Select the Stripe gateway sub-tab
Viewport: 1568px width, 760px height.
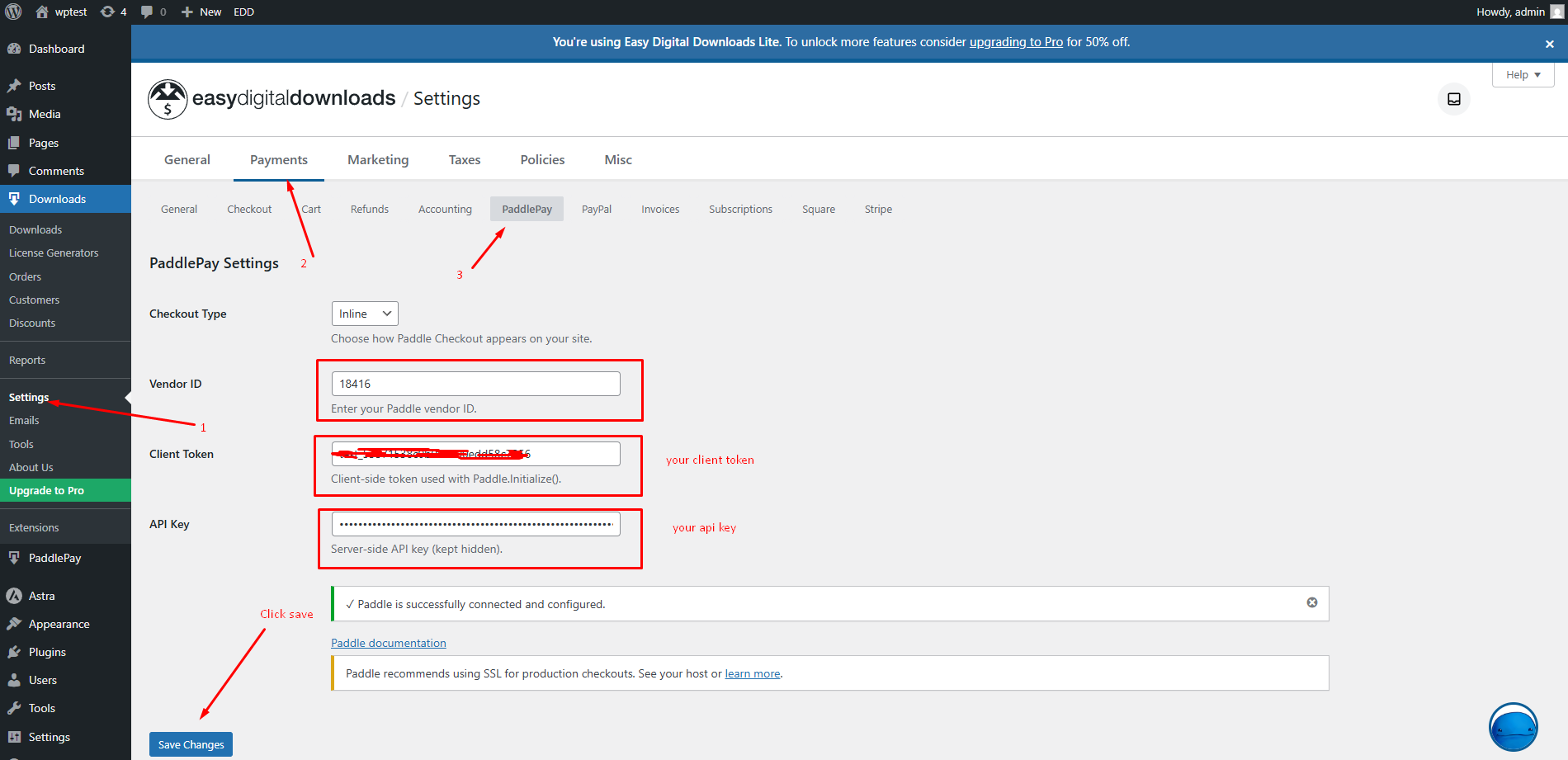click(878, 209)
